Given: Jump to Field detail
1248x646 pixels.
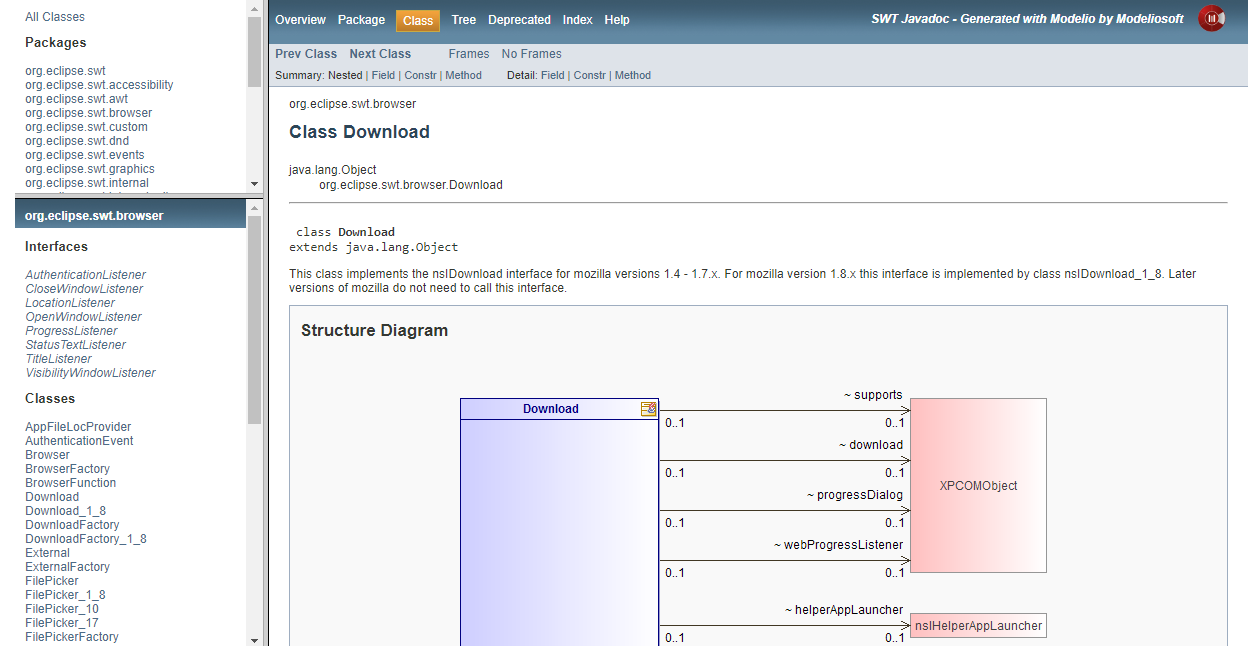Looking at the screenshot, I should (x=552, y=75).
